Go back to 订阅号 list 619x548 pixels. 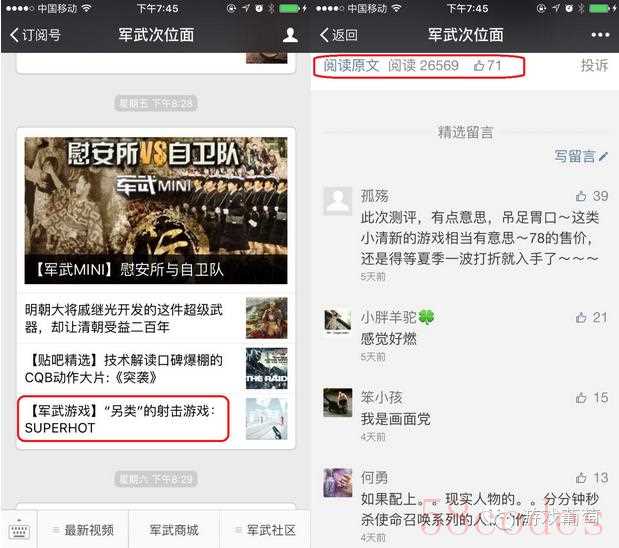tap(35, 35)
